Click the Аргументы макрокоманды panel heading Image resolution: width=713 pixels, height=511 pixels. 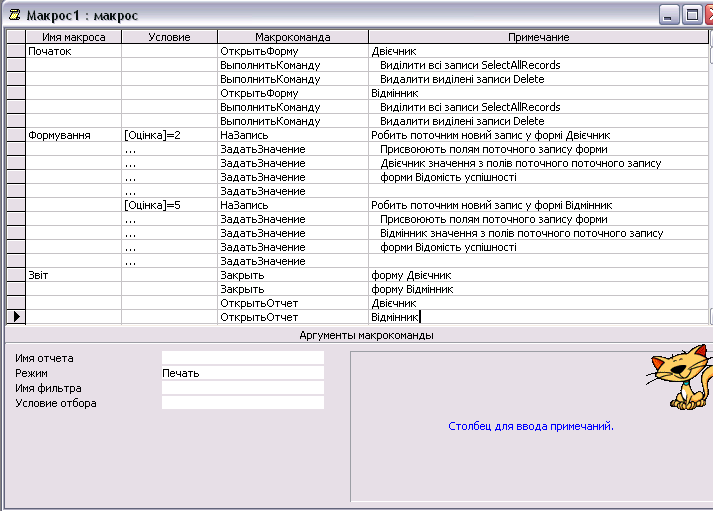[x=366, y=335]
